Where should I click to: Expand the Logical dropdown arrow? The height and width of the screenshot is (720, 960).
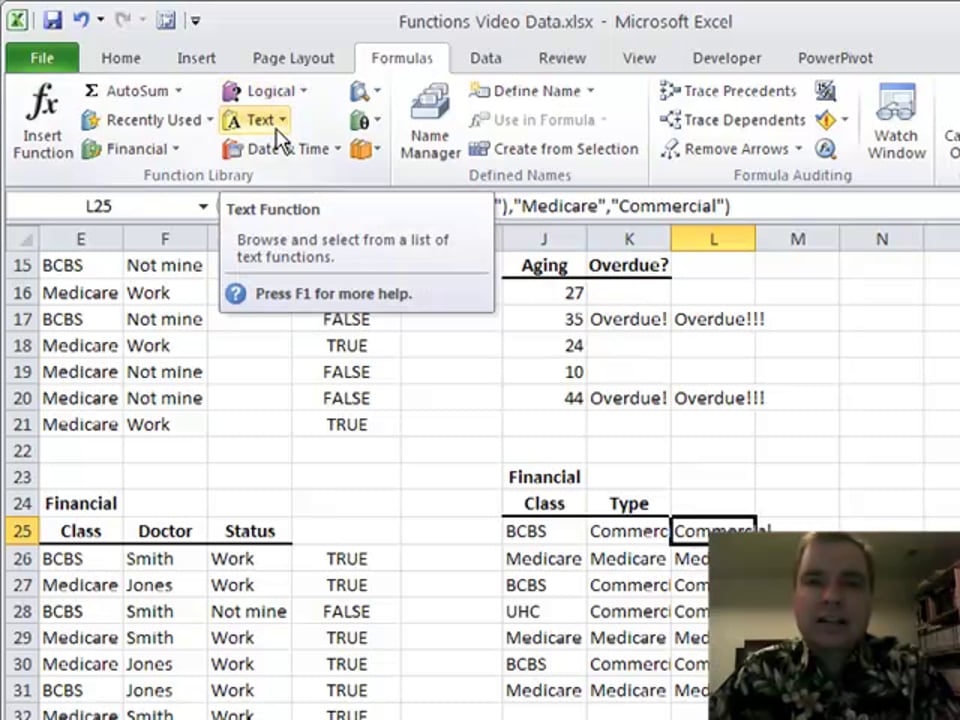[x=304, y=91]
